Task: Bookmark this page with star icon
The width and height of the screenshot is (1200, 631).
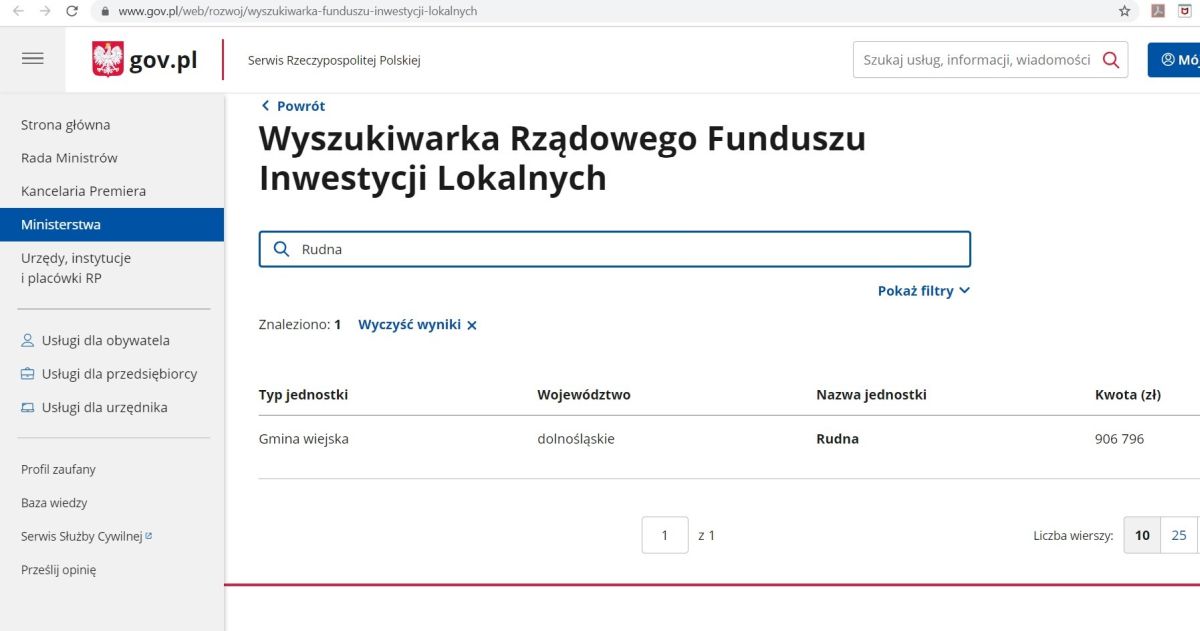Action: click(x=1124, y=11)
